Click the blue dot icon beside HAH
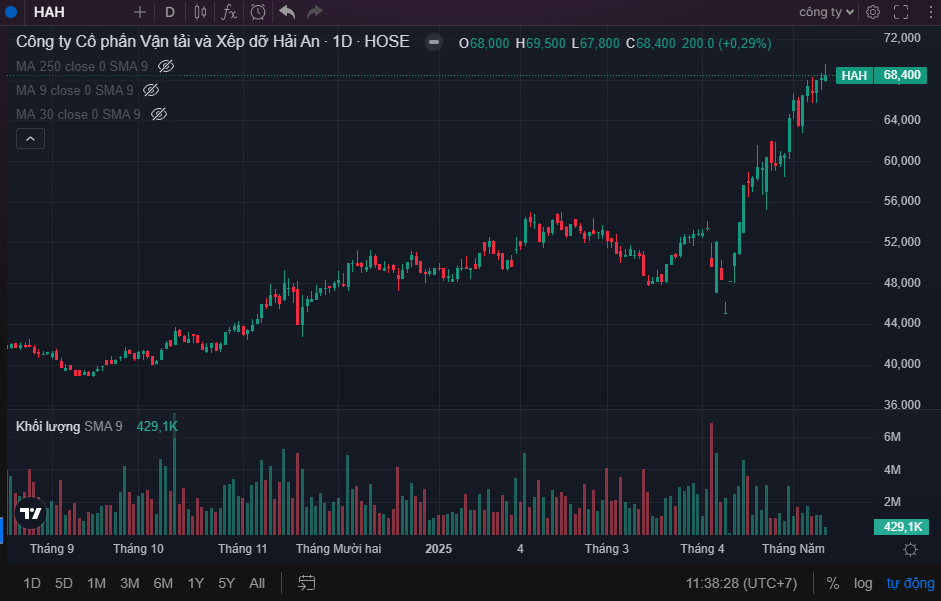The height and width of the screenshot is (601, 941). tap(10, 12)
